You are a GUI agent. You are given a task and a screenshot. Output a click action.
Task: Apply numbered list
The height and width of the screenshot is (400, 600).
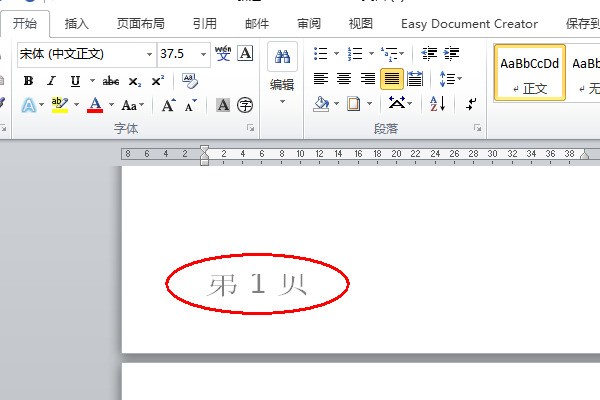355,53
